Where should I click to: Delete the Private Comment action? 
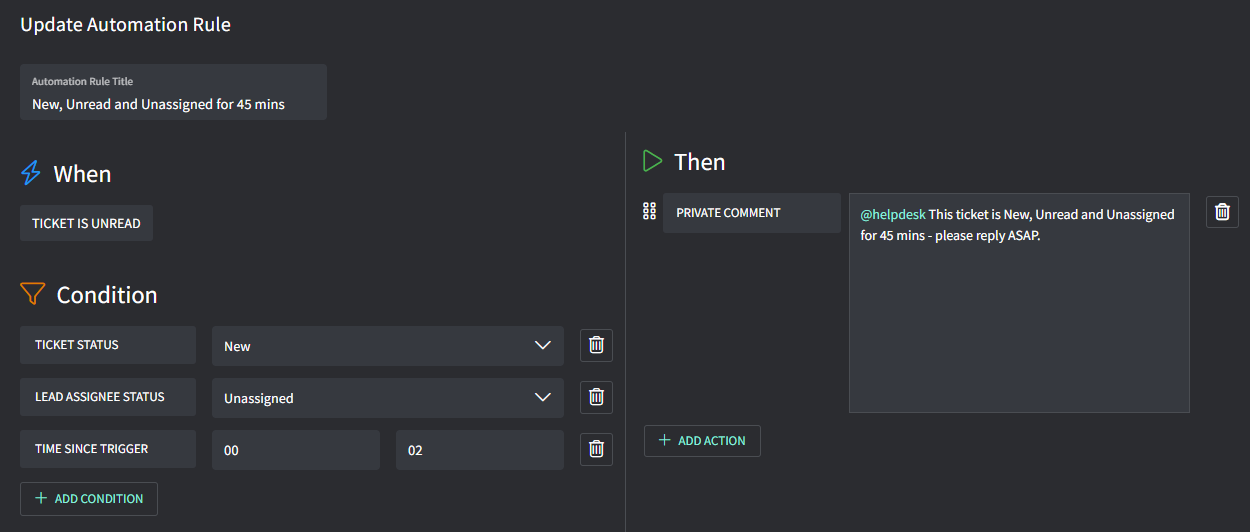point(1222,212)
